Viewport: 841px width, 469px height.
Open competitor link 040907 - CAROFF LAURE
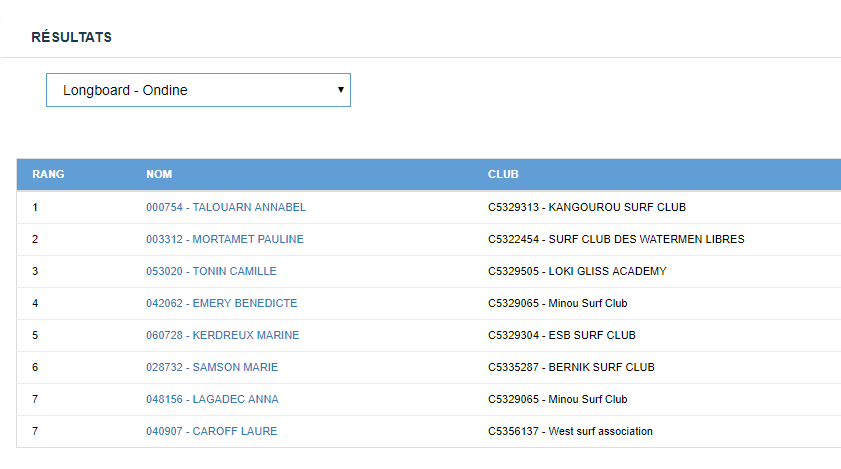coord(211,431)
